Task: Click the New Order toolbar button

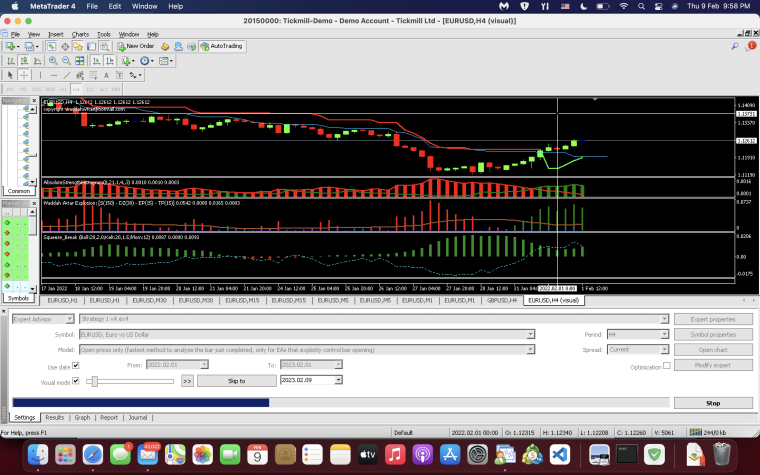Action: click(x=136, y=46)
